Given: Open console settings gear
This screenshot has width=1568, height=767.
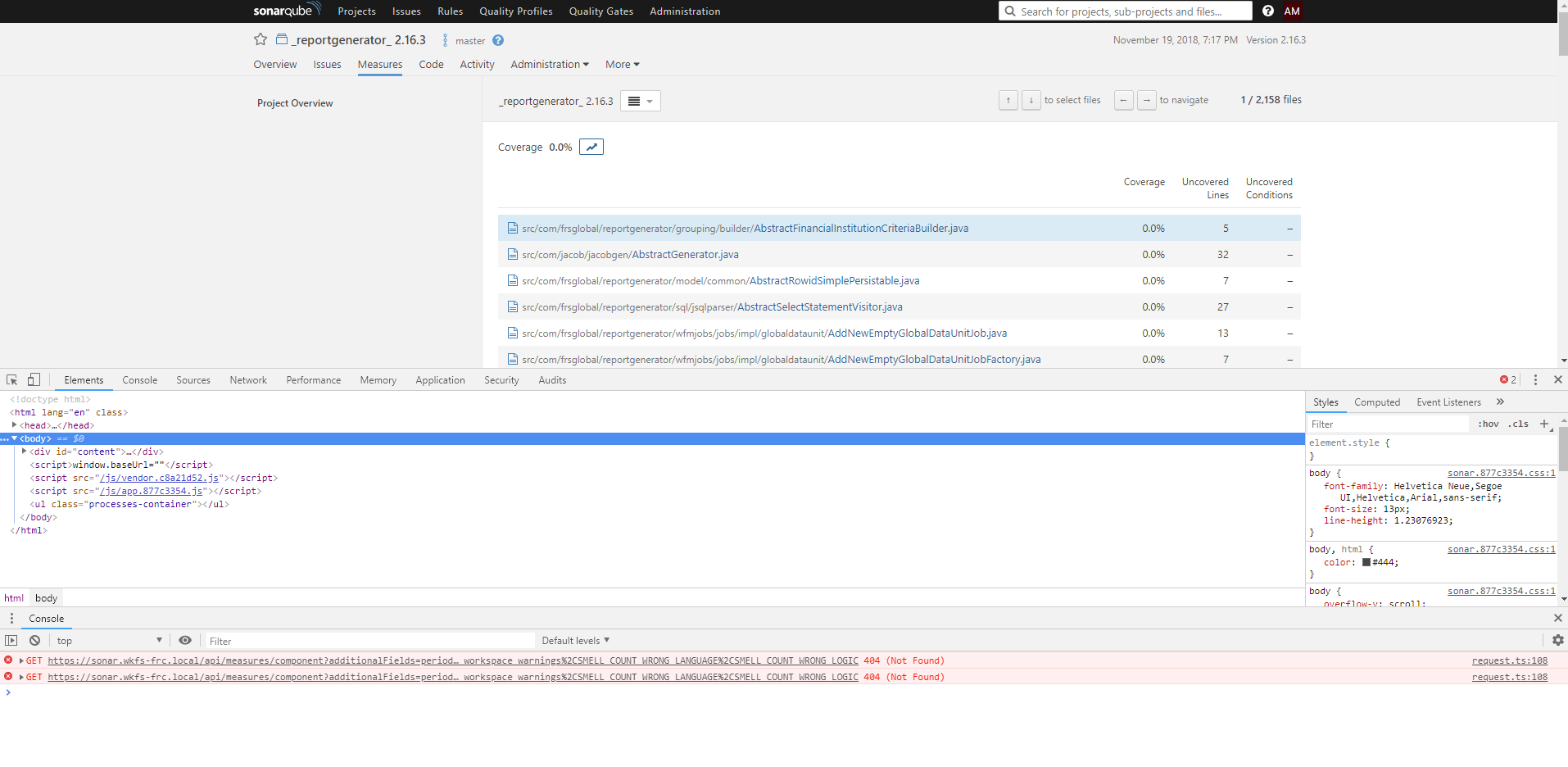Looking at the screenshot, I should [x=1558, y=640].
